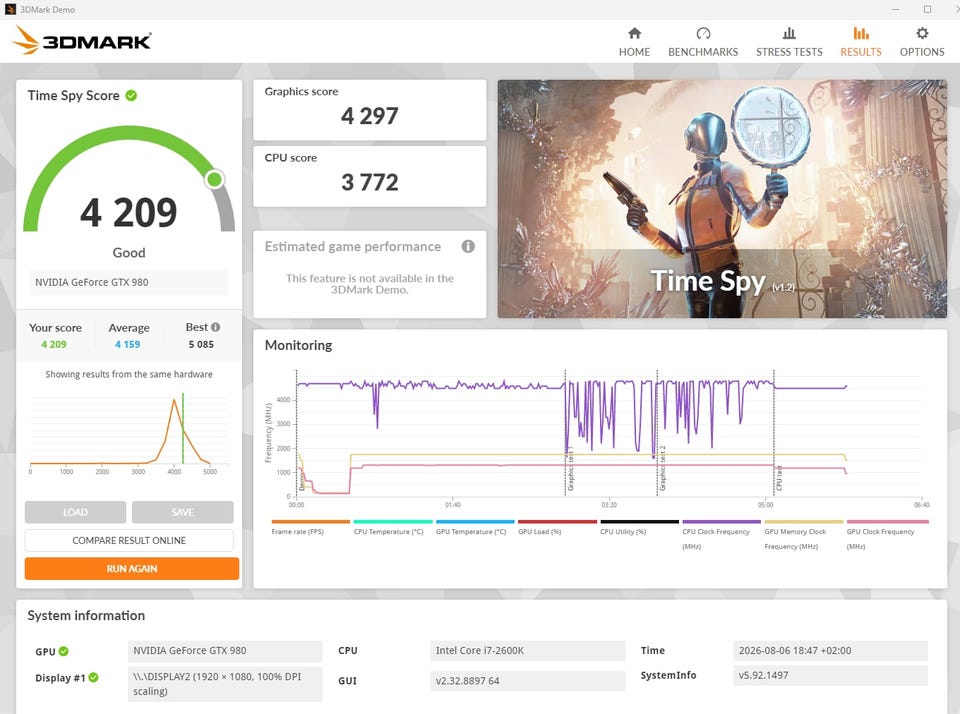Click the info icon next to Best

[x=216, y=327]
